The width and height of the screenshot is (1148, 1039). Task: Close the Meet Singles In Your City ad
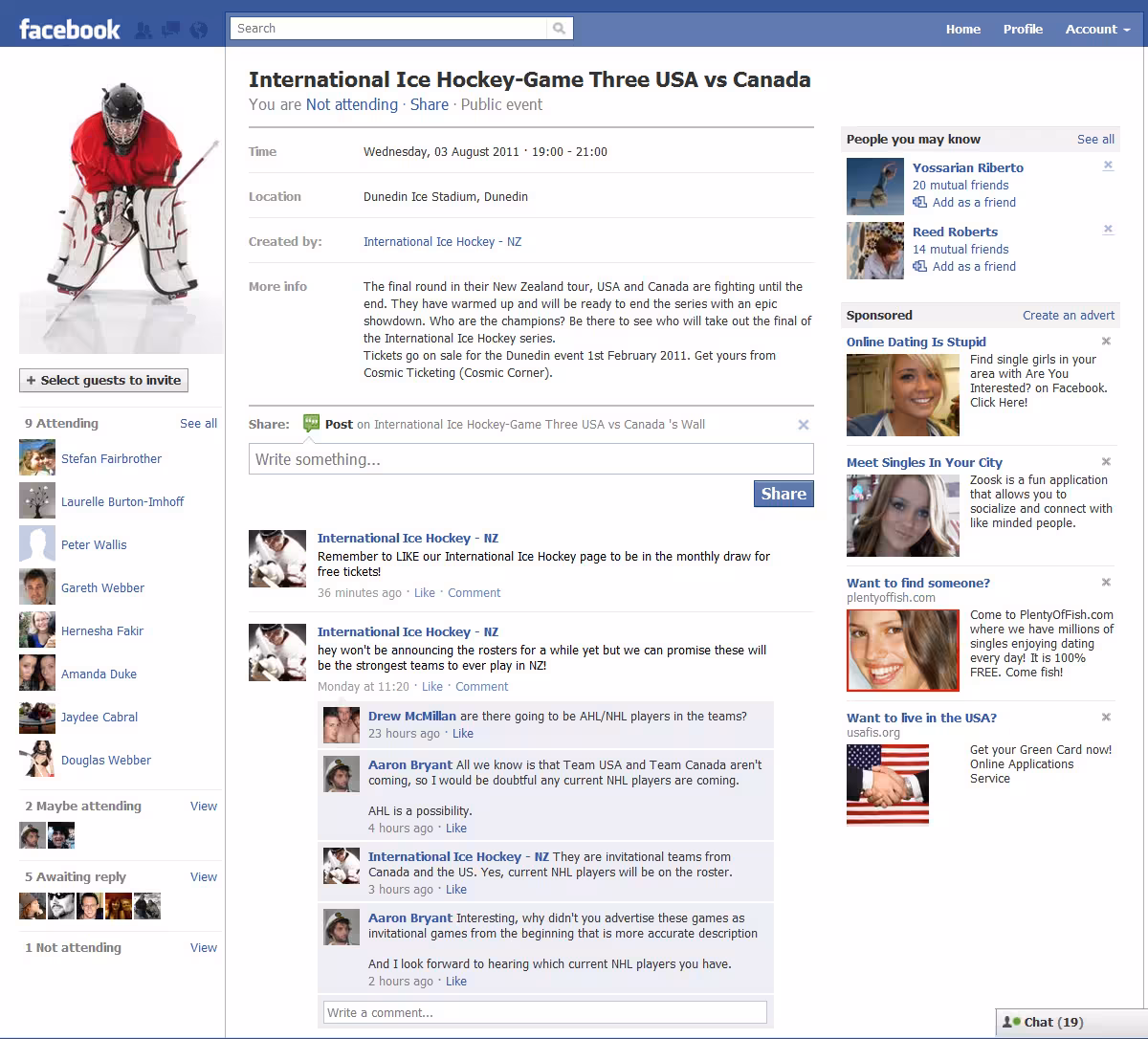click(1106, 461)
